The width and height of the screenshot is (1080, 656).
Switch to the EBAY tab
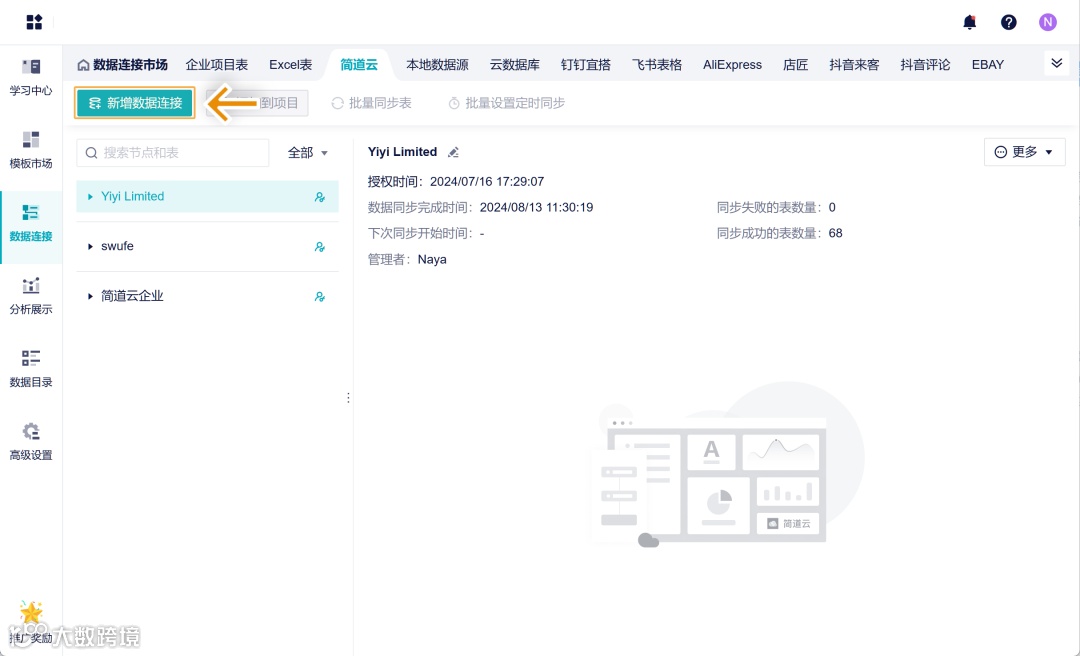pyautogui.click(x=987, y=63)
